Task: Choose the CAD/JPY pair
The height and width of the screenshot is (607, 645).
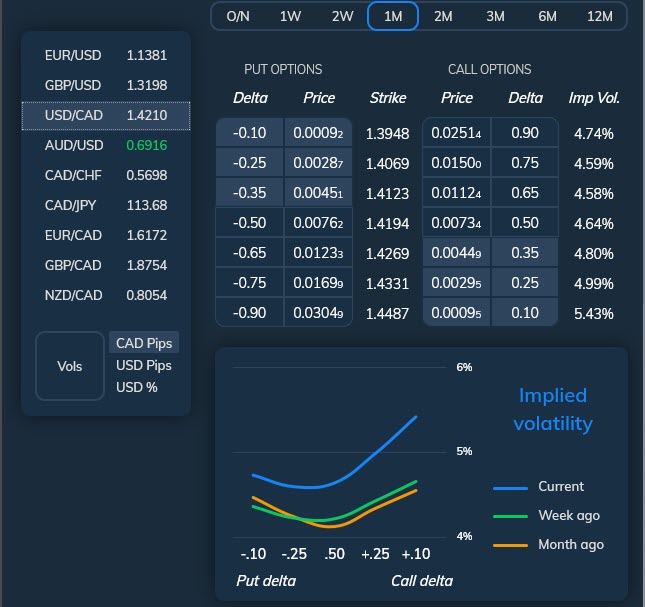Action: 106,205
